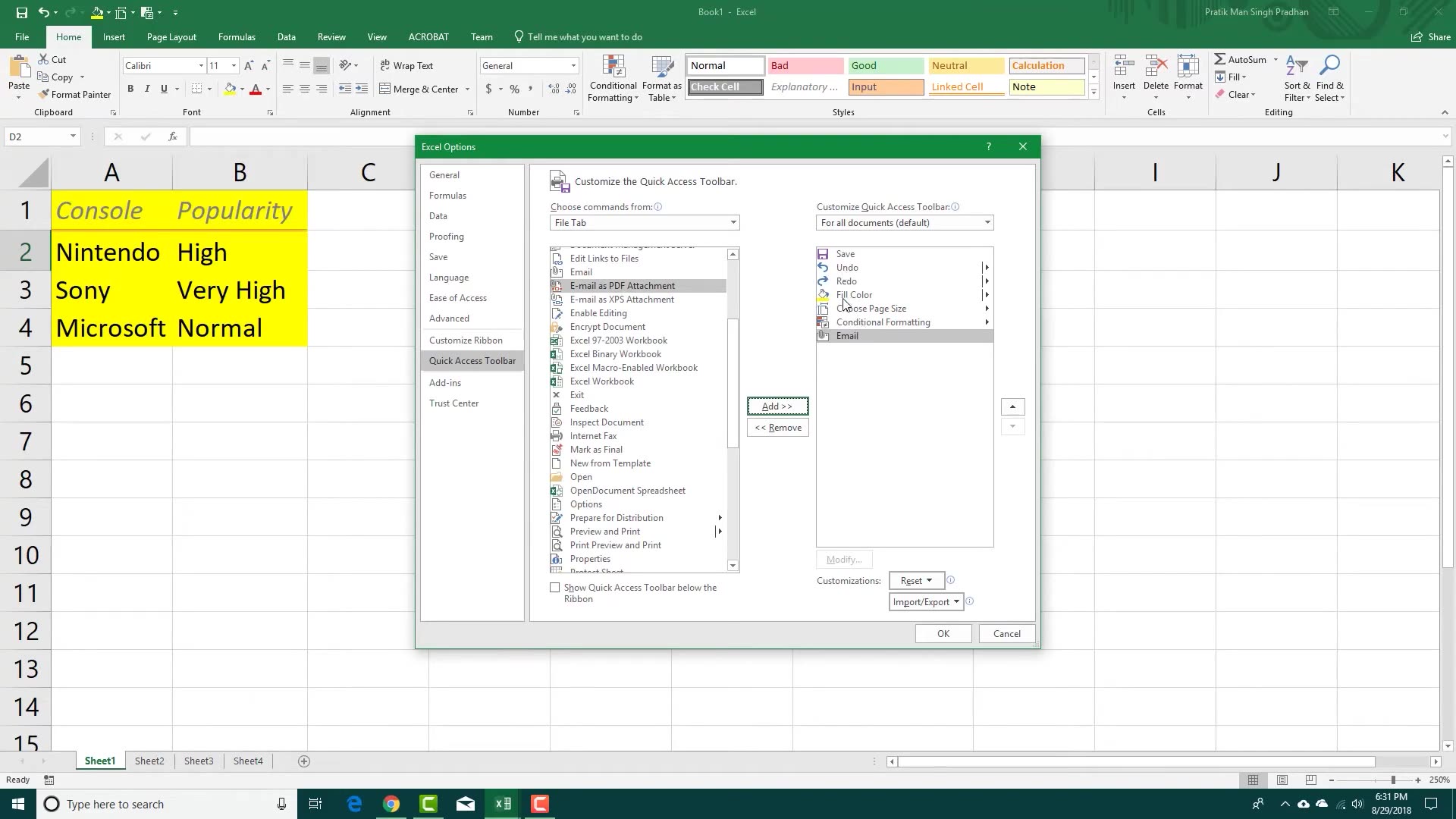Open the Format Painter tool
This screenshot has width=1456, height=819.
75,94
